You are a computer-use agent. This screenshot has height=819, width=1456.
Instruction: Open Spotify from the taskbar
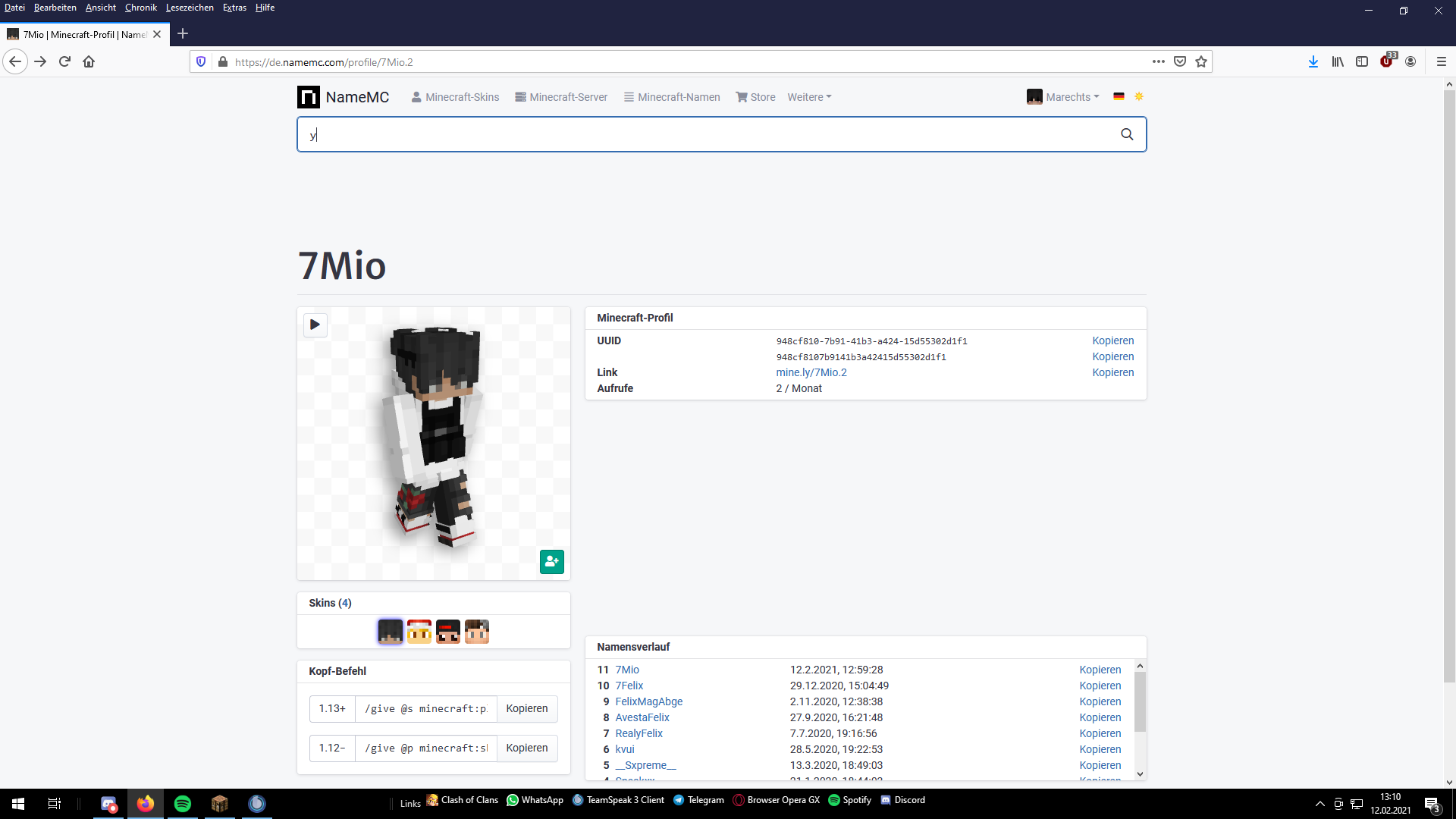(183, 804)
